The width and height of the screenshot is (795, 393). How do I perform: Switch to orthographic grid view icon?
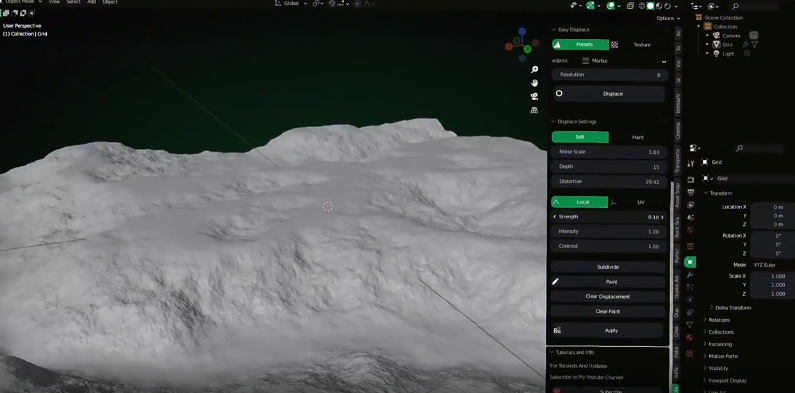click(534, 110)
